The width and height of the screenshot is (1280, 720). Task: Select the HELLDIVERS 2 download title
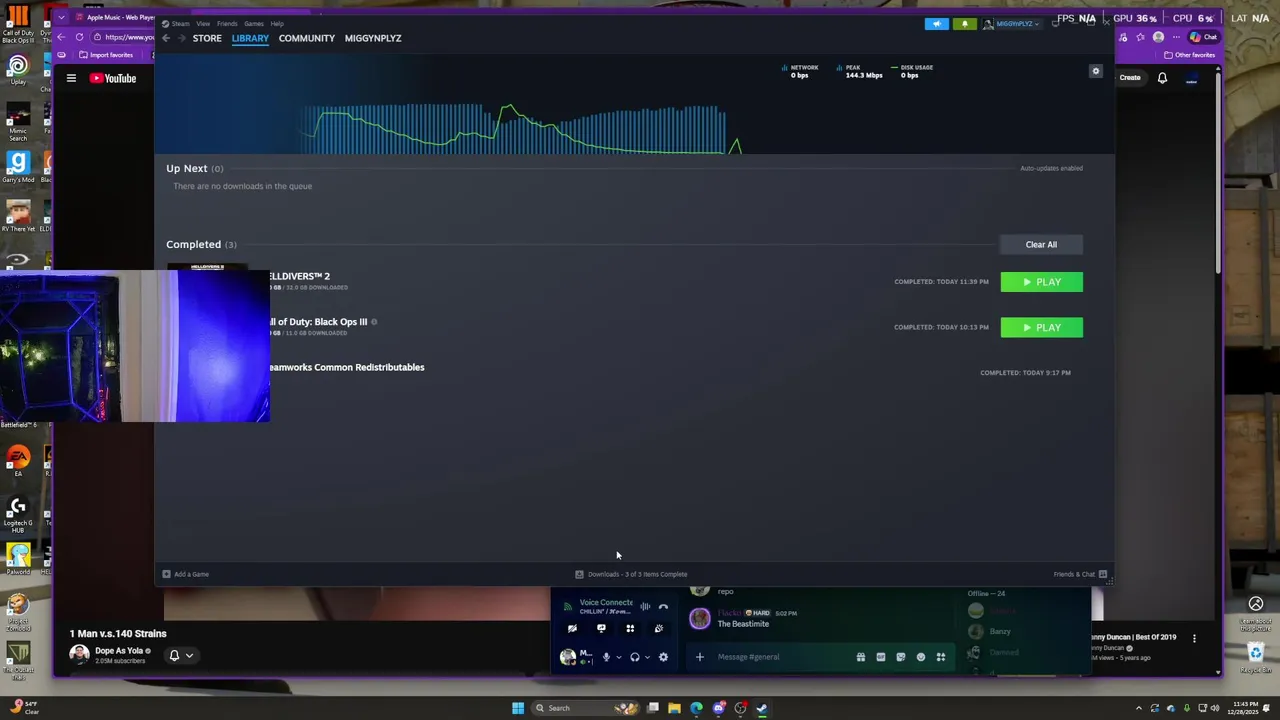point(298,276)
